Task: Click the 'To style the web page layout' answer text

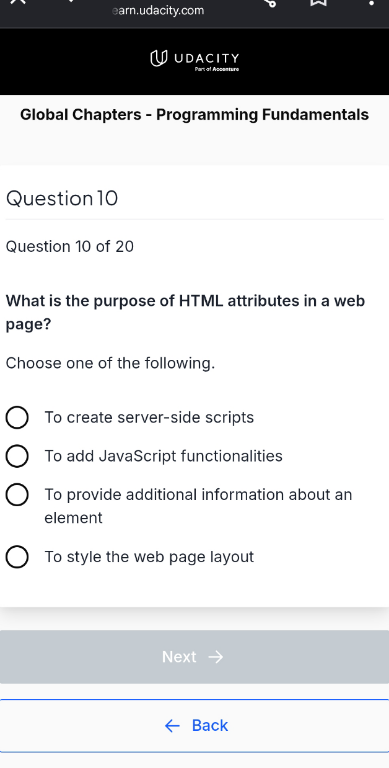Action: (149, 557)
